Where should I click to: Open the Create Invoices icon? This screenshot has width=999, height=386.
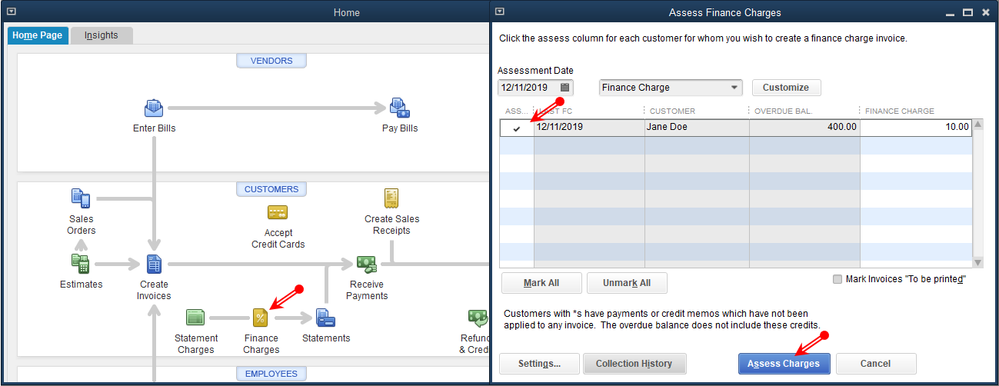[154, 264]
